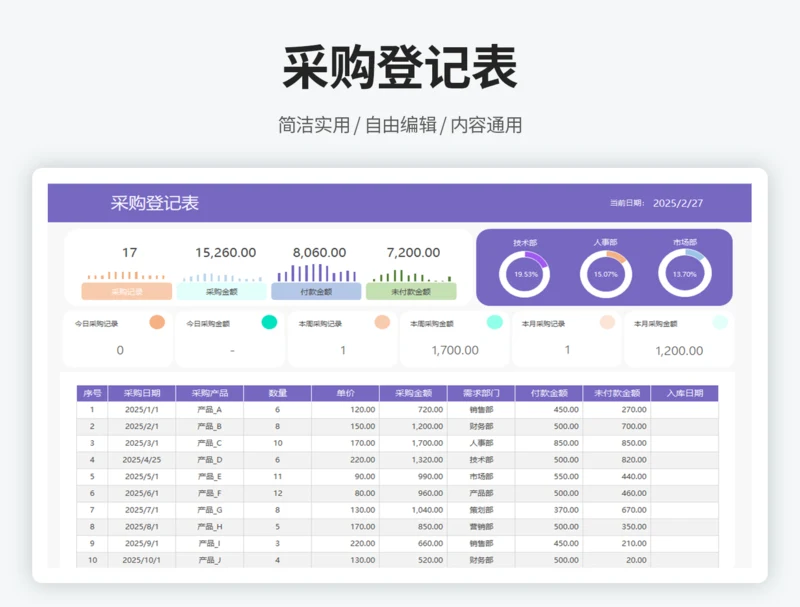800x607 pixels.
Task: Select the date cell 2025/4/25
Action: 141,460
